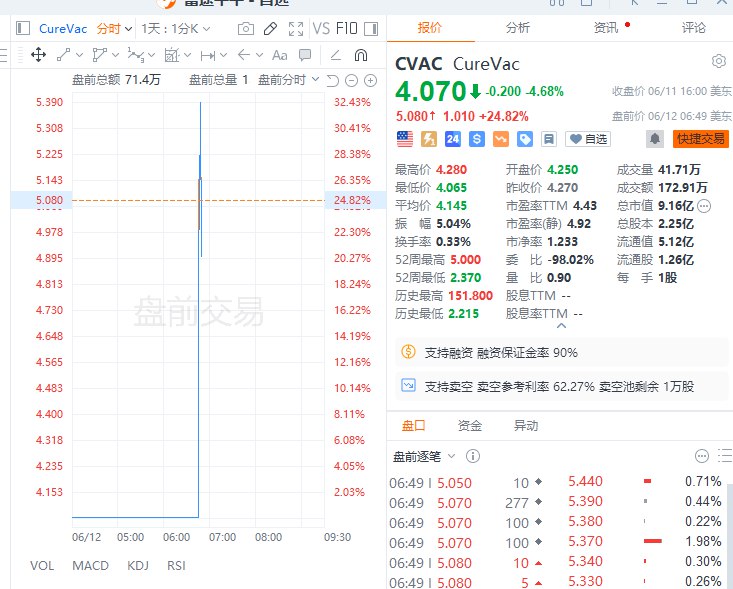733x589 pixels.
Task: Expand the range span tool dropdown
Action: coord(223,55)
